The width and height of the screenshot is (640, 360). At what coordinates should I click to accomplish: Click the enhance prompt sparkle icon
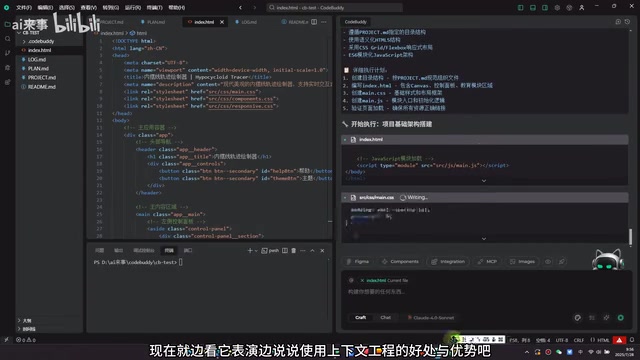click(x=606, y=318)
